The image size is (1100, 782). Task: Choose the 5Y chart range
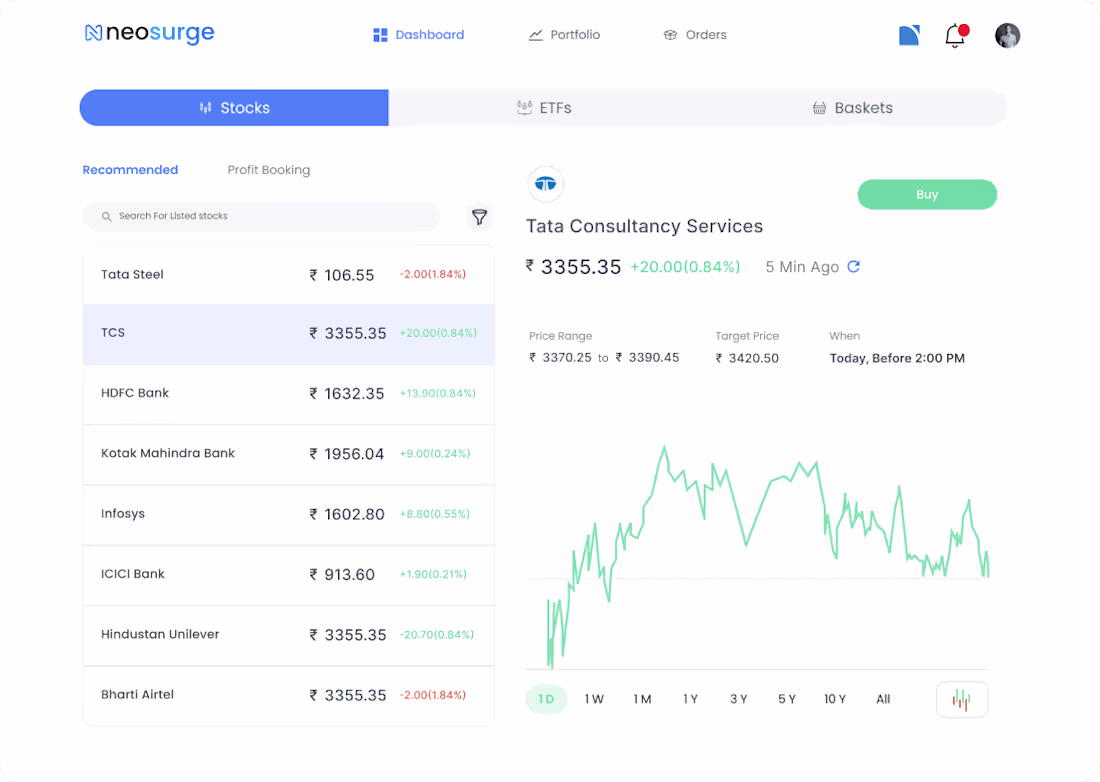786,699
